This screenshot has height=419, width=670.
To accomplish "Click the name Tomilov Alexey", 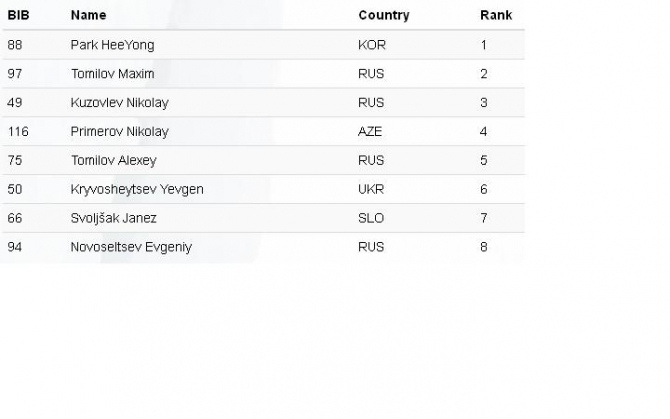I will (113, 160).
